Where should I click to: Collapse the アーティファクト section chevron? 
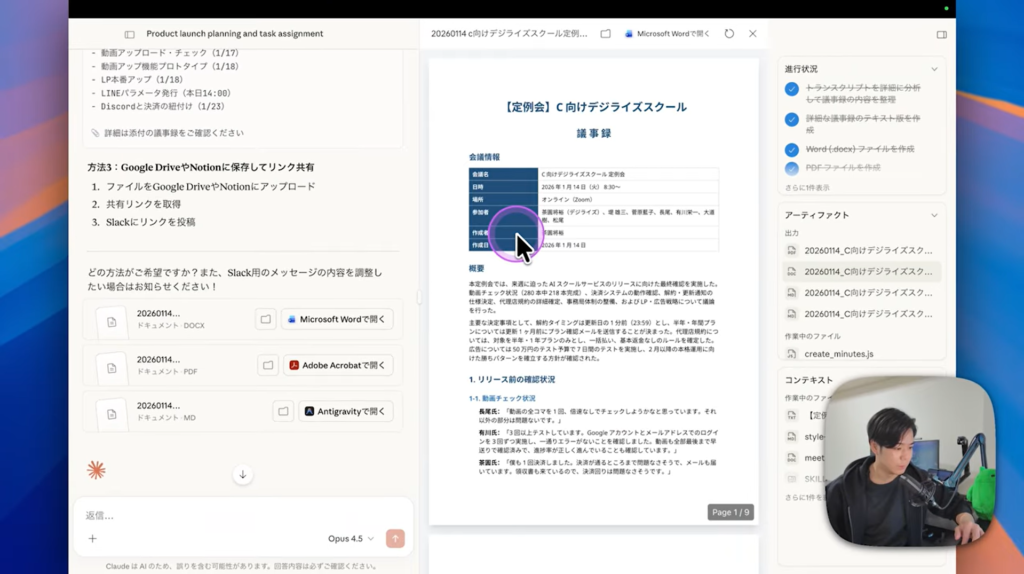pyautogui.click(x=934, y=215)
